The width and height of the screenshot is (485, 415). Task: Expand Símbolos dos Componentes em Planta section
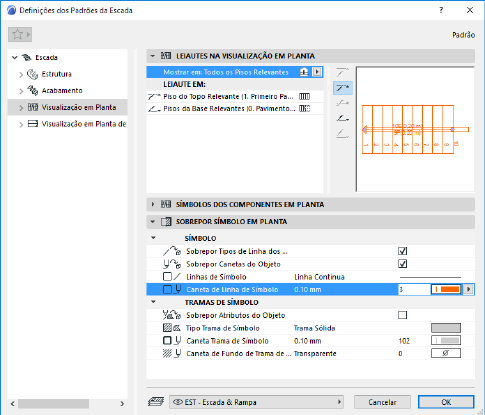tap(153, 204)
